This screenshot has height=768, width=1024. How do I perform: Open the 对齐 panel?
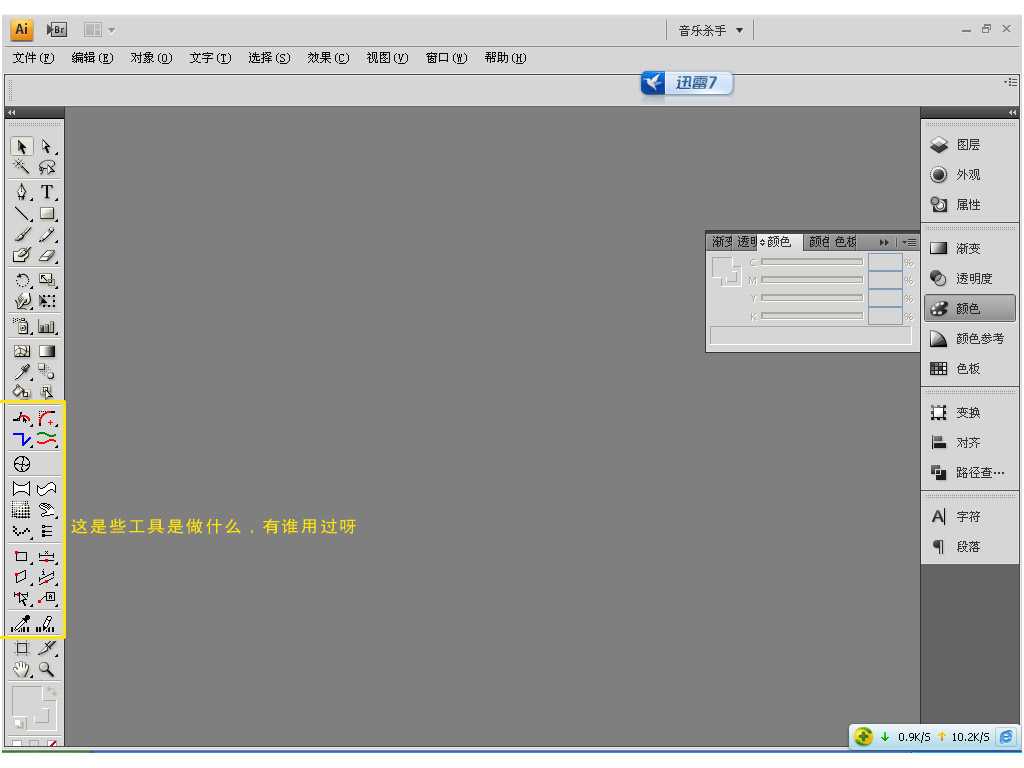[969, 442]
